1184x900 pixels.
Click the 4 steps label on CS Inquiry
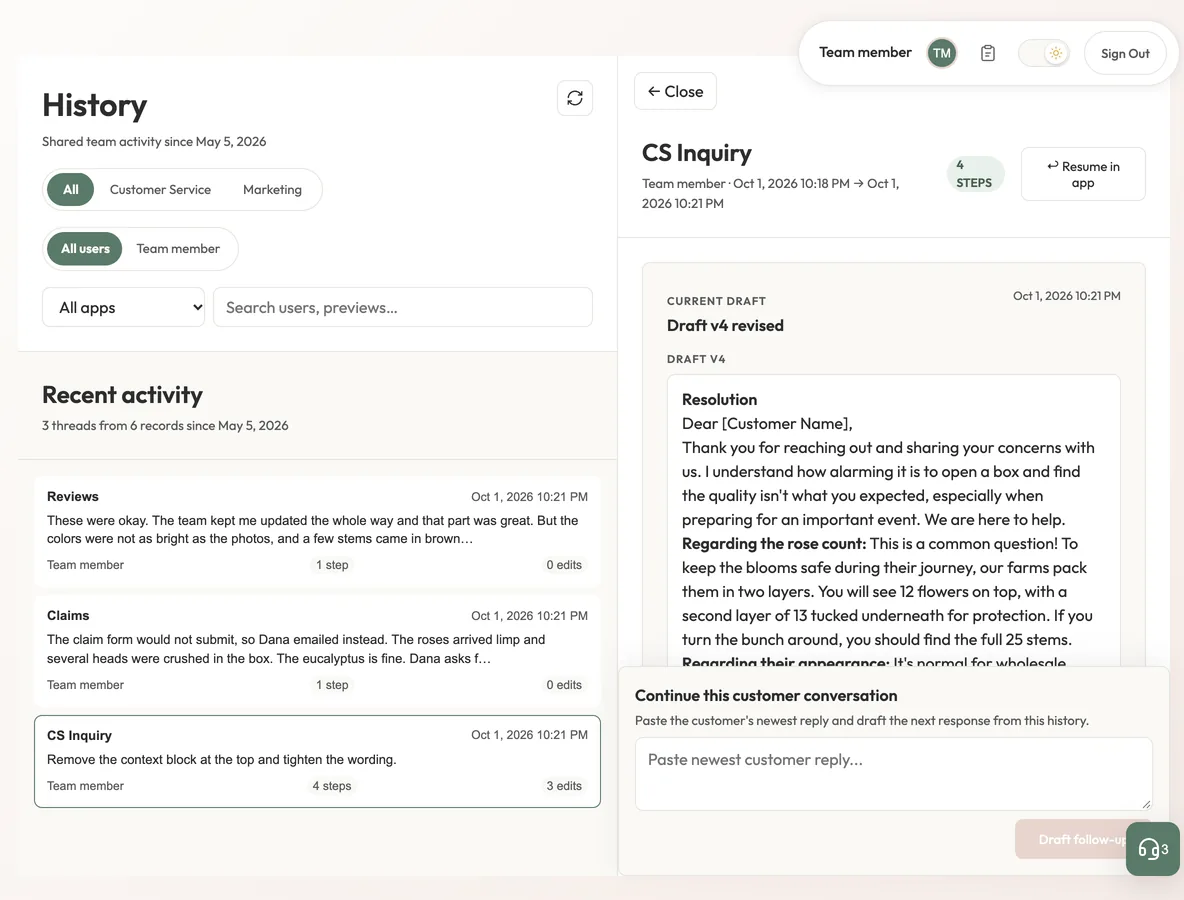click(x=332, y=786)
